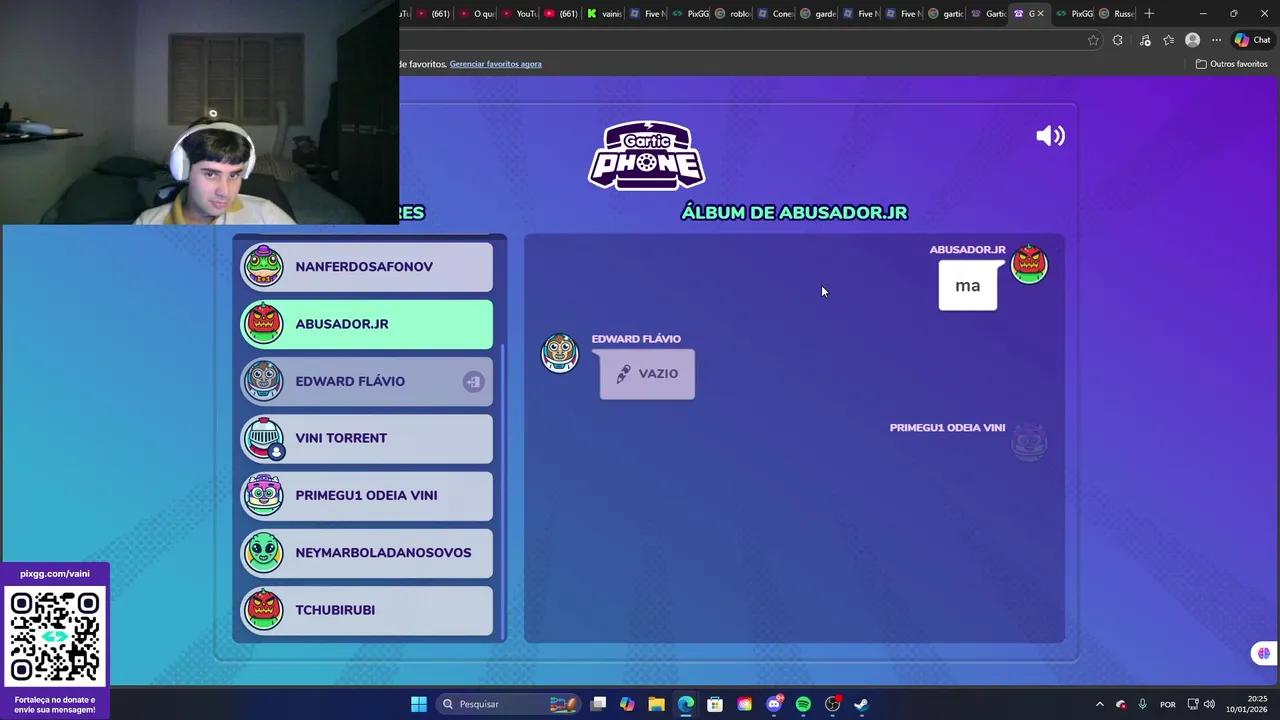This screenshot has width=1280, height=720.
Task: Open Copilot Chat in browser toolbar
Action: [1252, 40]
